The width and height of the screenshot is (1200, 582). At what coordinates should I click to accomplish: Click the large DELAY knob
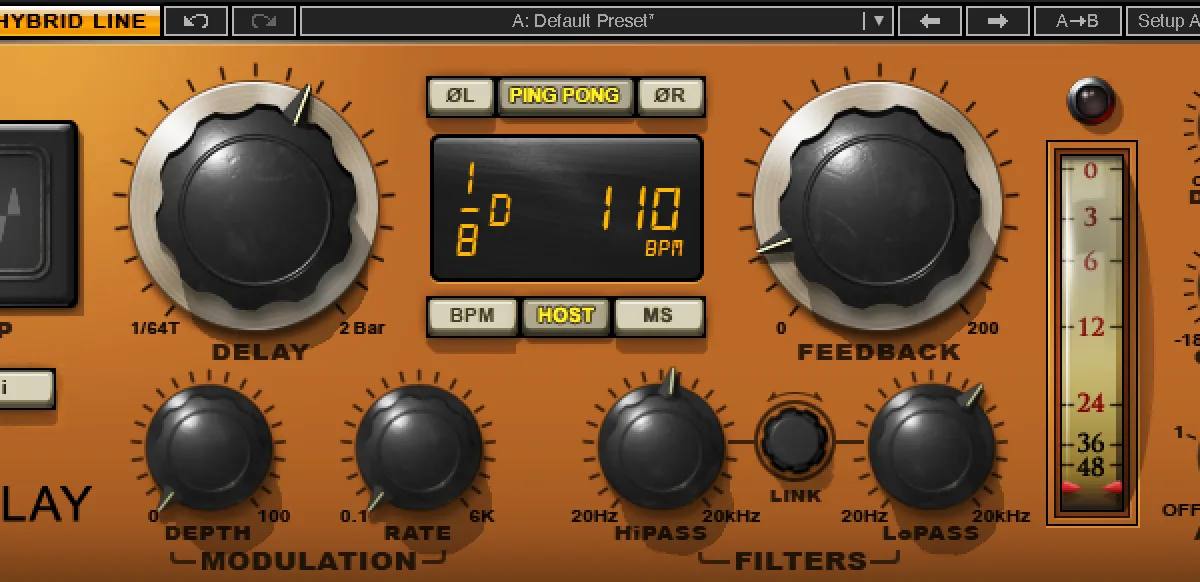click(254, 206)
